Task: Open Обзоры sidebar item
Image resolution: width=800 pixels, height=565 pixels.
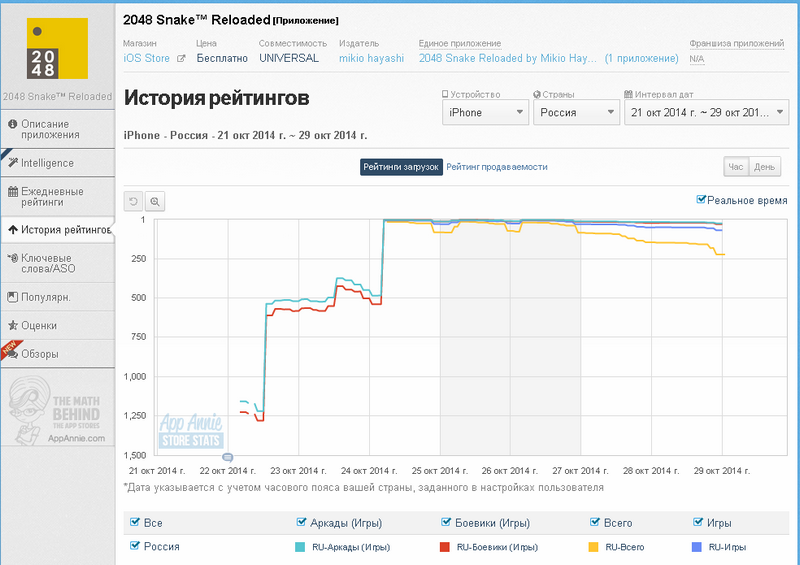Action: [57, 354]
